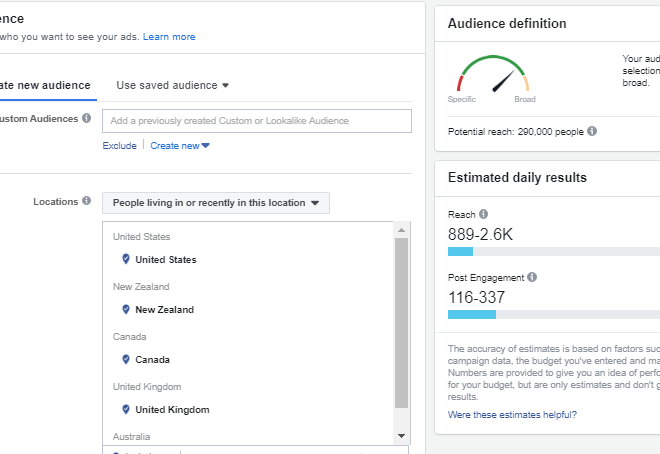Click the 889-2.6K reach value
660x454 pixels.
click(480, 234)
